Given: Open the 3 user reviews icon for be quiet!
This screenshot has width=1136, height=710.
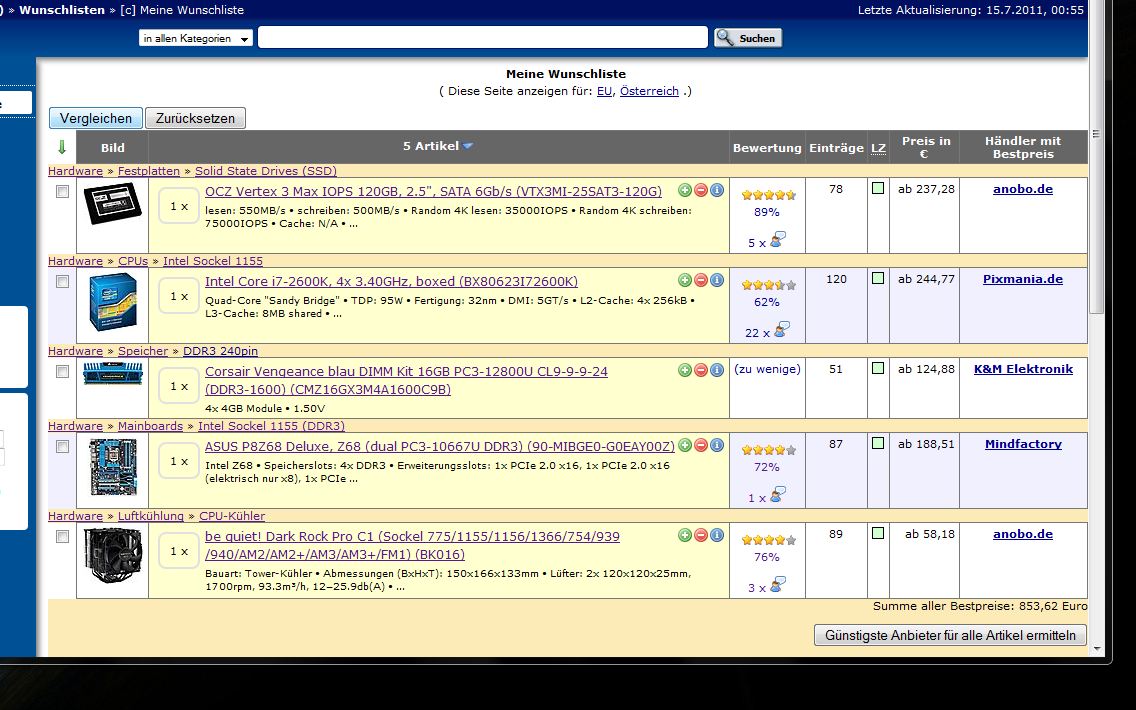Looking at the screenshot, I should tap(777, 585).
